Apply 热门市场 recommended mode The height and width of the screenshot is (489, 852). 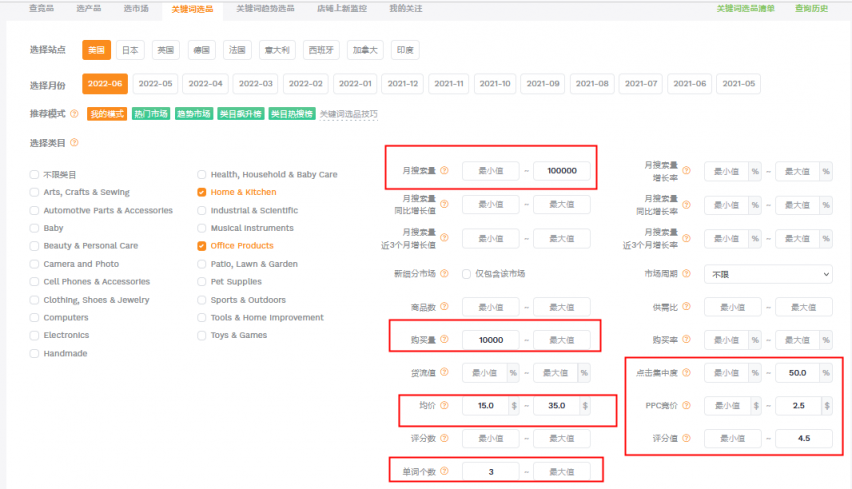point(151,114)
